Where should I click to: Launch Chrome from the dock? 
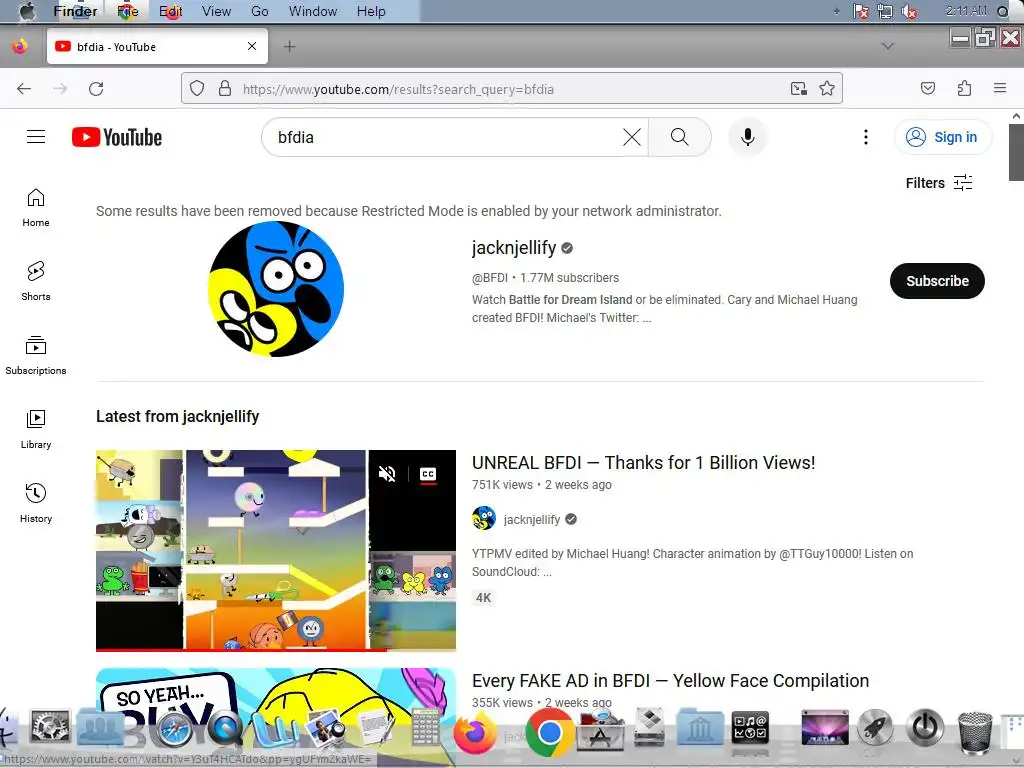550,733
